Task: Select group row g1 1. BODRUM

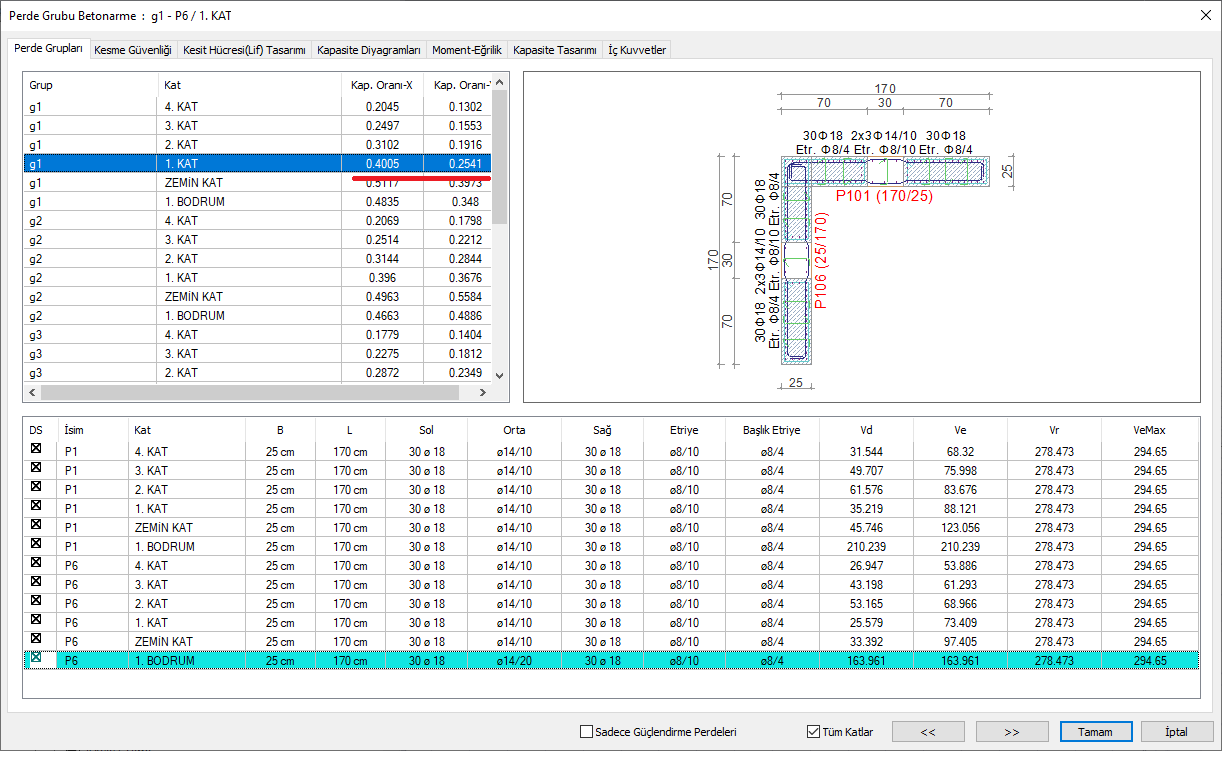Action: pyautogui.click(x=258, y=201)
